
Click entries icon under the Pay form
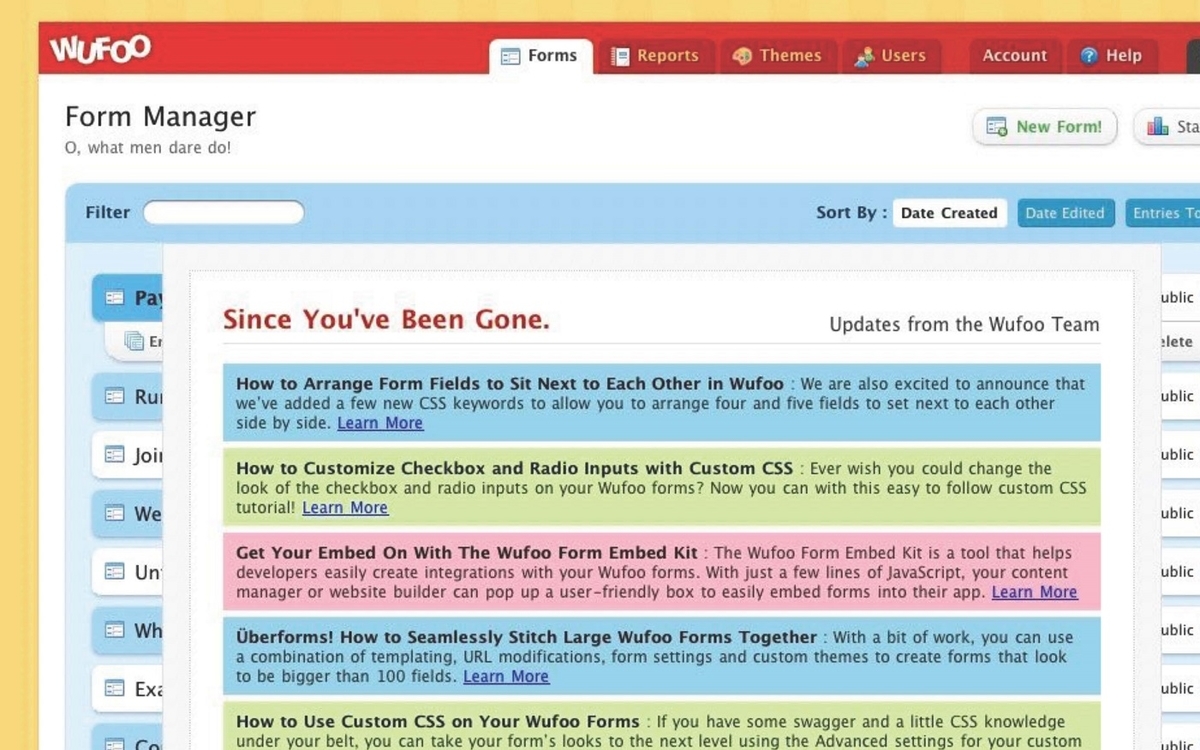tap(134, 341)
